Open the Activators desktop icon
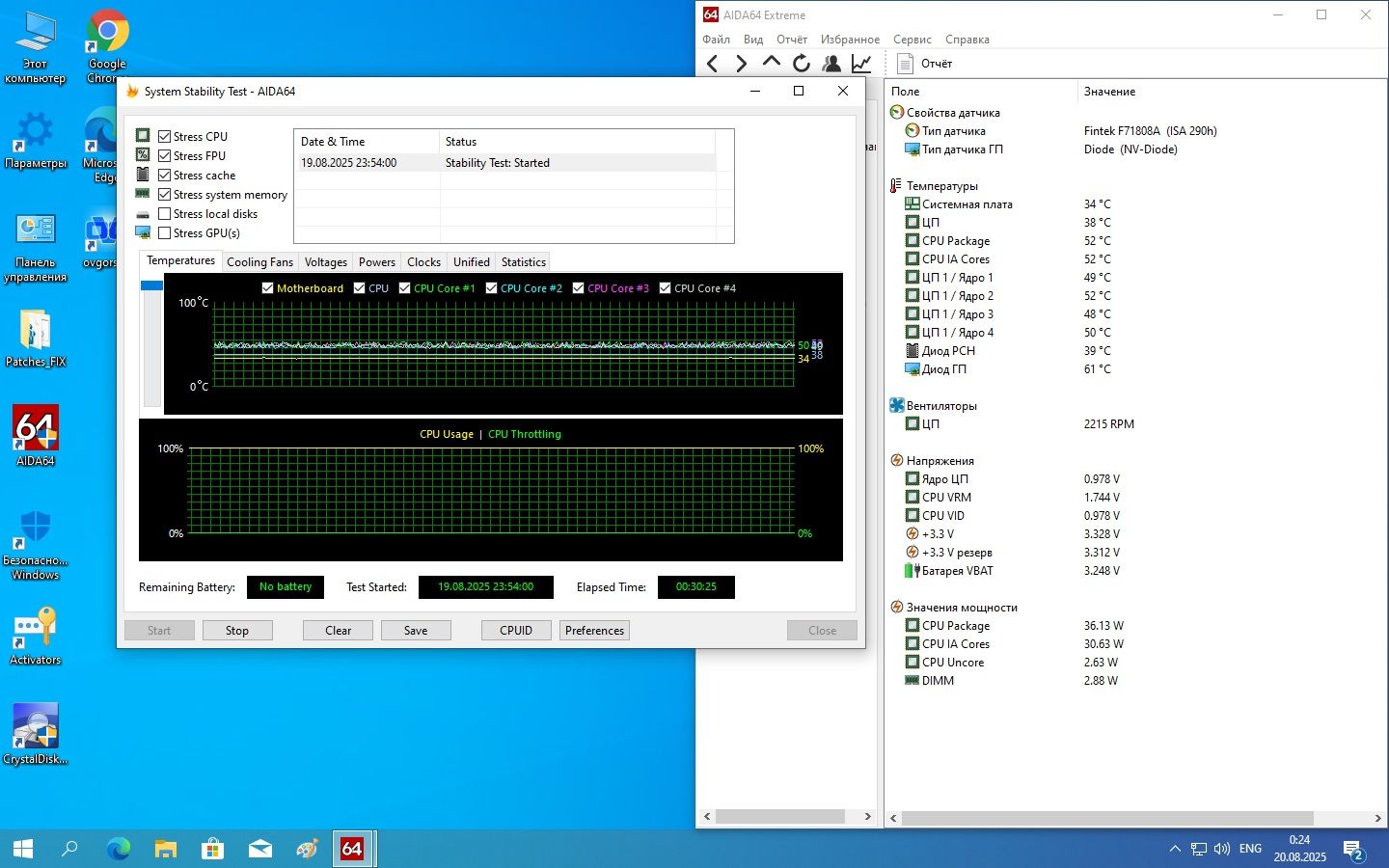This screenshot has width=1389, height=868. (36, 635)
